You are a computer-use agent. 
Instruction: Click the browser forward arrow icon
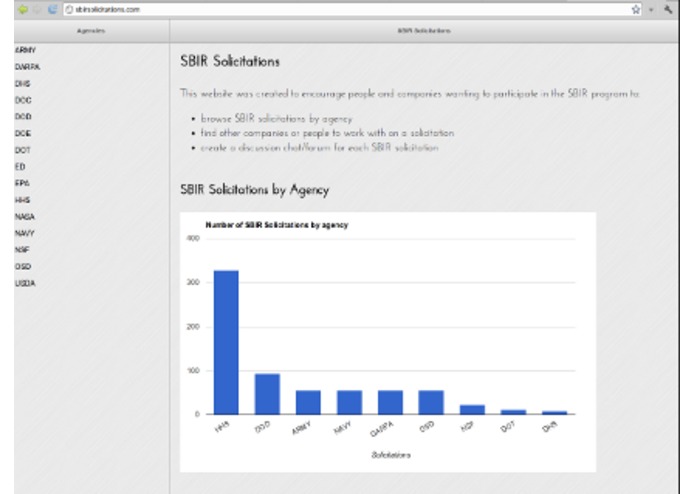pos(37,9)
